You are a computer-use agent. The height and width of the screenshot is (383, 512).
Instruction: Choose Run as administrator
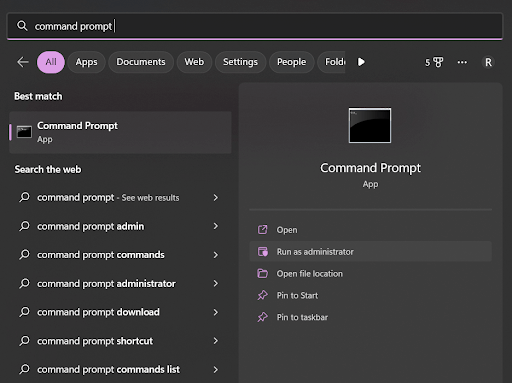[x=370, y=252]
